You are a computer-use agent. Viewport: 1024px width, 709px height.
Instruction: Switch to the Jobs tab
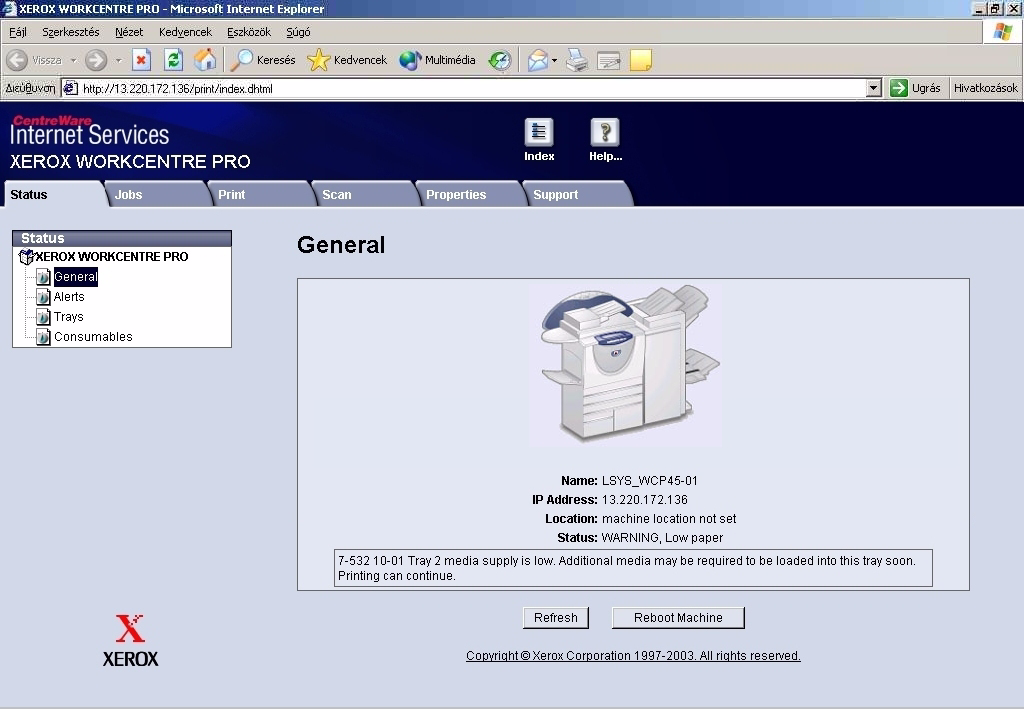tap(157, 194)
